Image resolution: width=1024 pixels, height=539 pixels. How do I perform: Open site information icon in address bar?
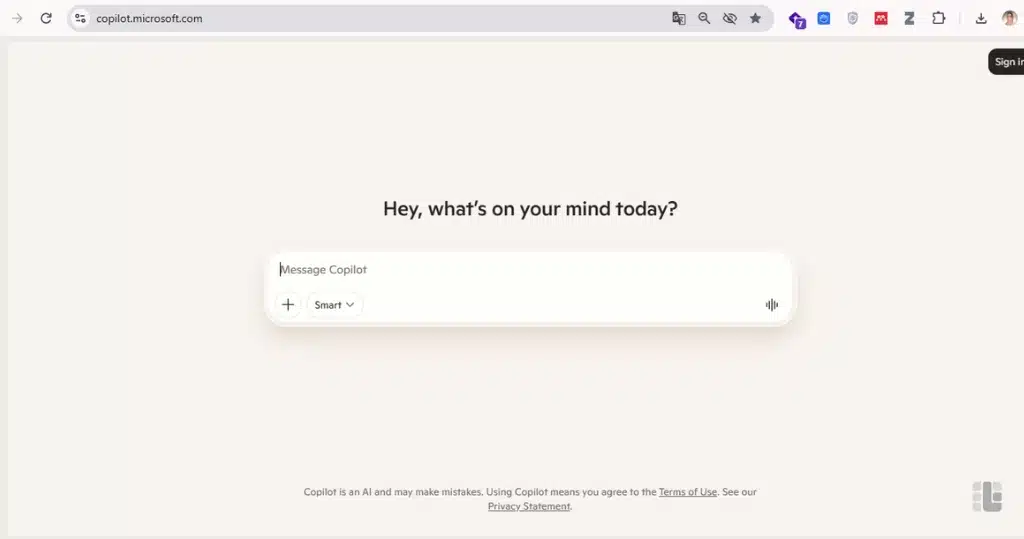[80, 18]
